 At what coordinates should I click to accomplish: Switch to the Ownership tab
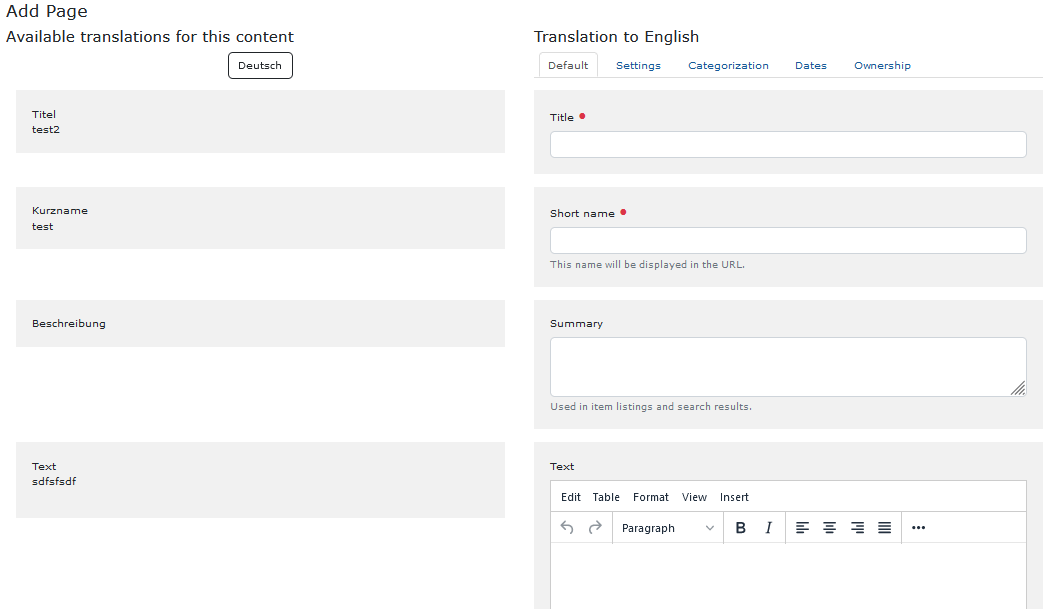(x=882, y=65)
